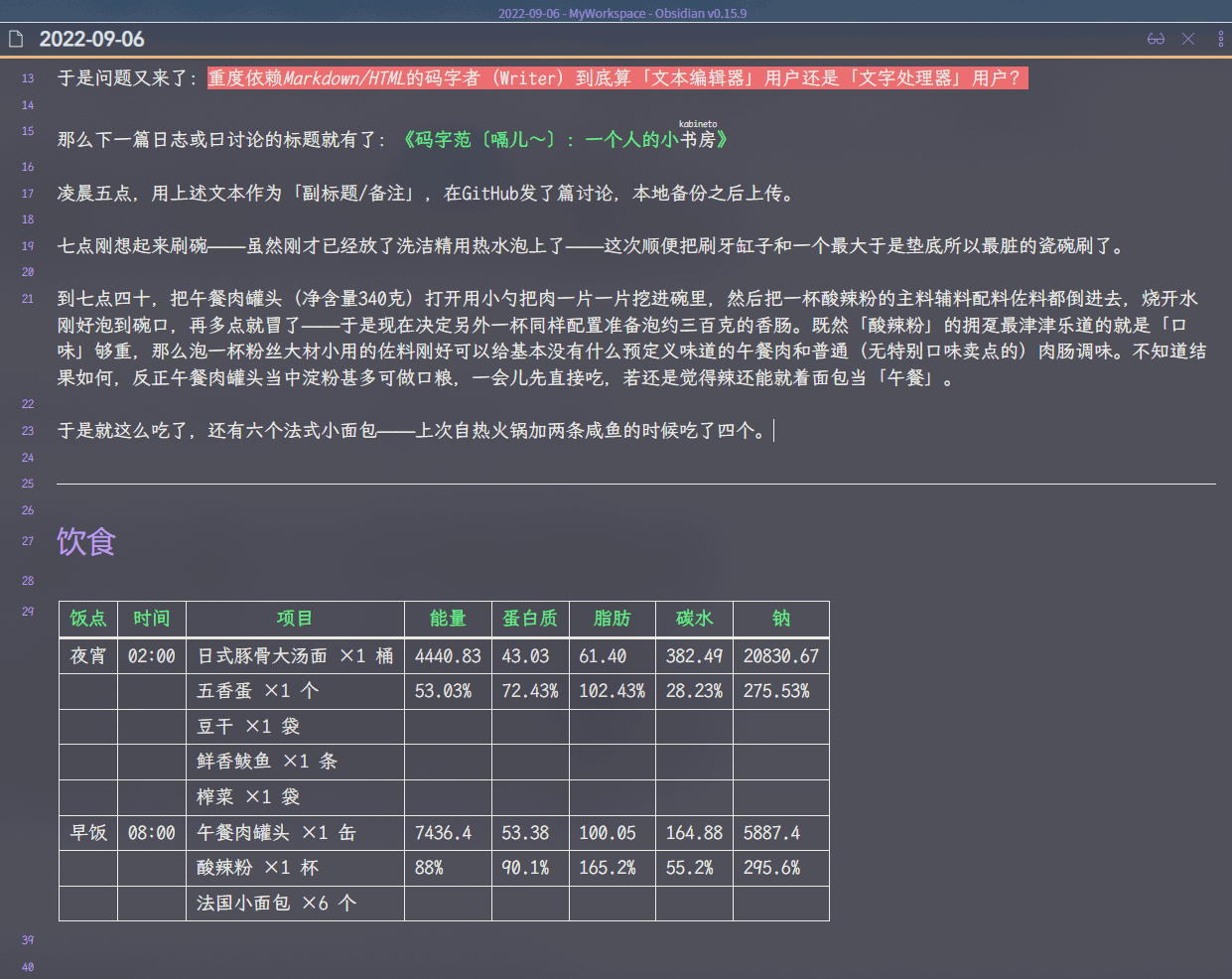Click the 饮食 section heading
Image resolution: width=1232 pixels, height=979 pixels.
point(85,541)
